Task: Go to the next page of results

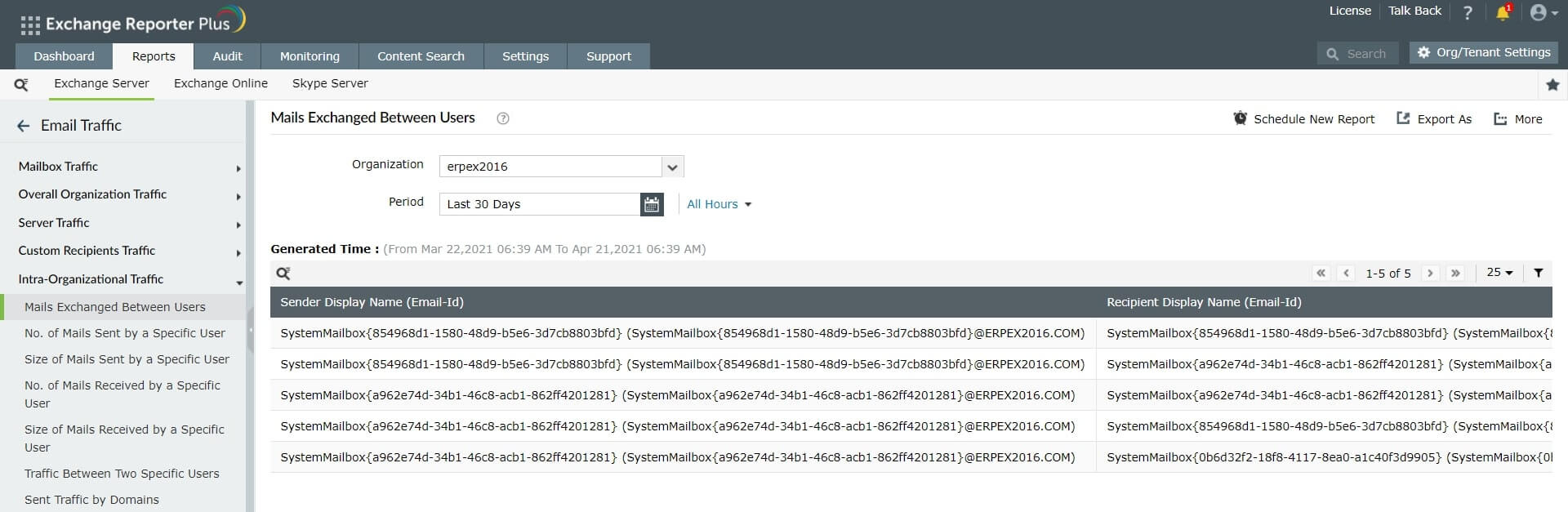Action: point(1430,273)
